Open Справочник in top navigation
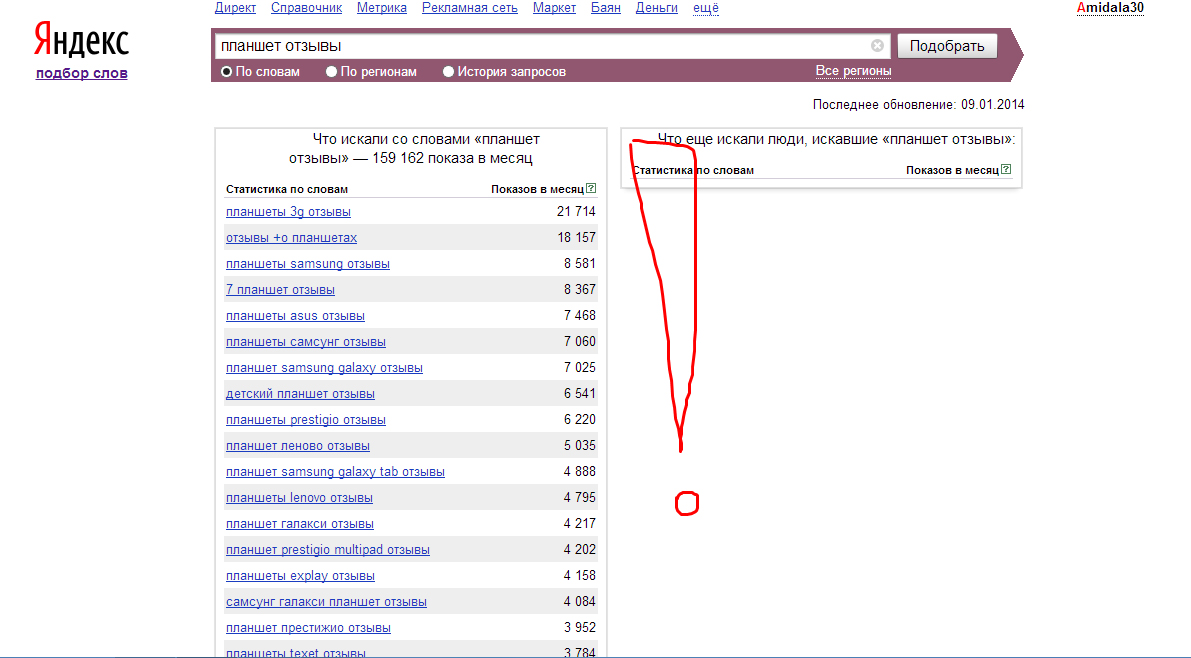The image size is (1191, 658). (x=306, y=8)
